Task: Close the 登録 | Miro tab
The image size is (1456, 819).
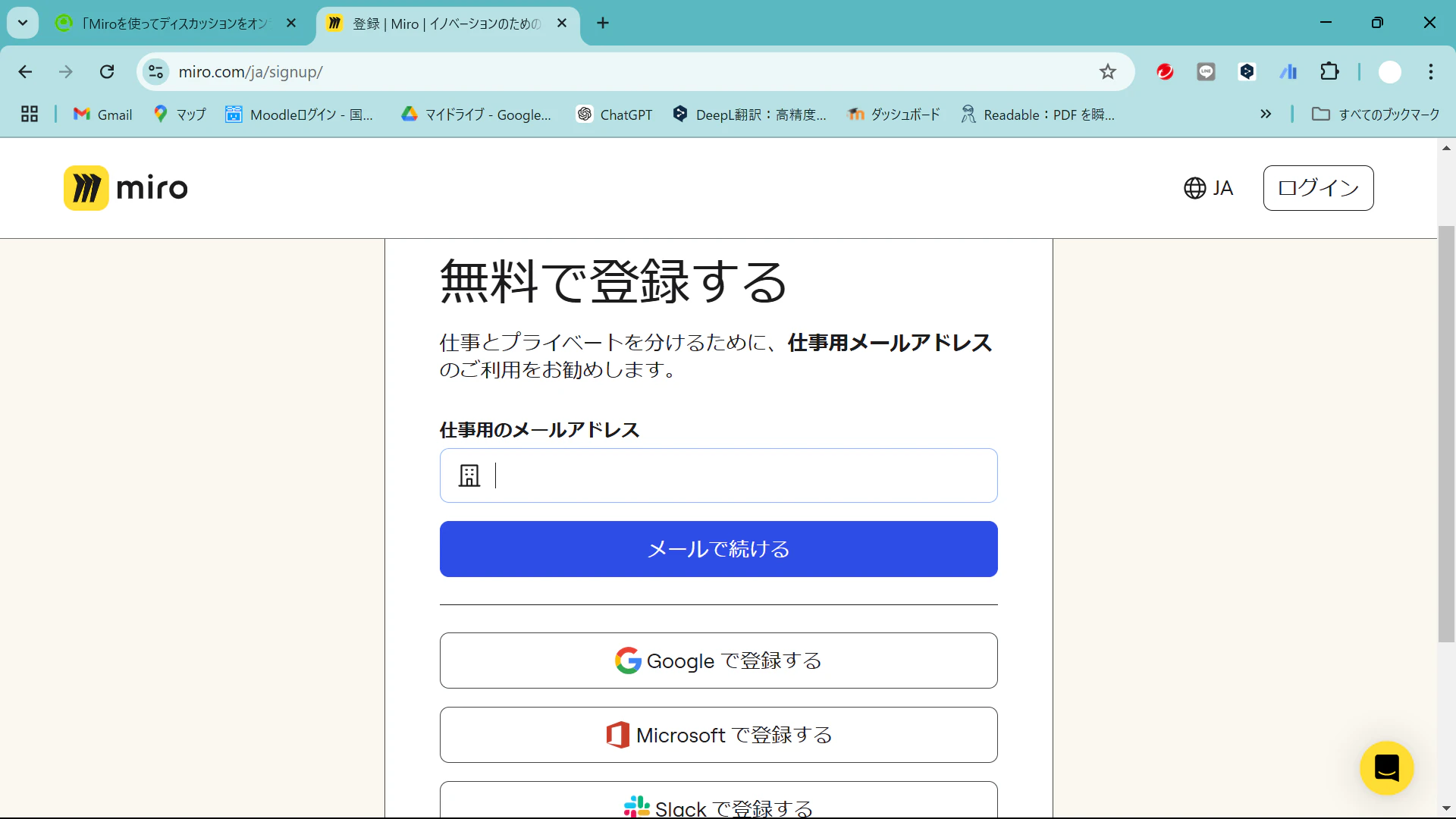Action: 562,24
